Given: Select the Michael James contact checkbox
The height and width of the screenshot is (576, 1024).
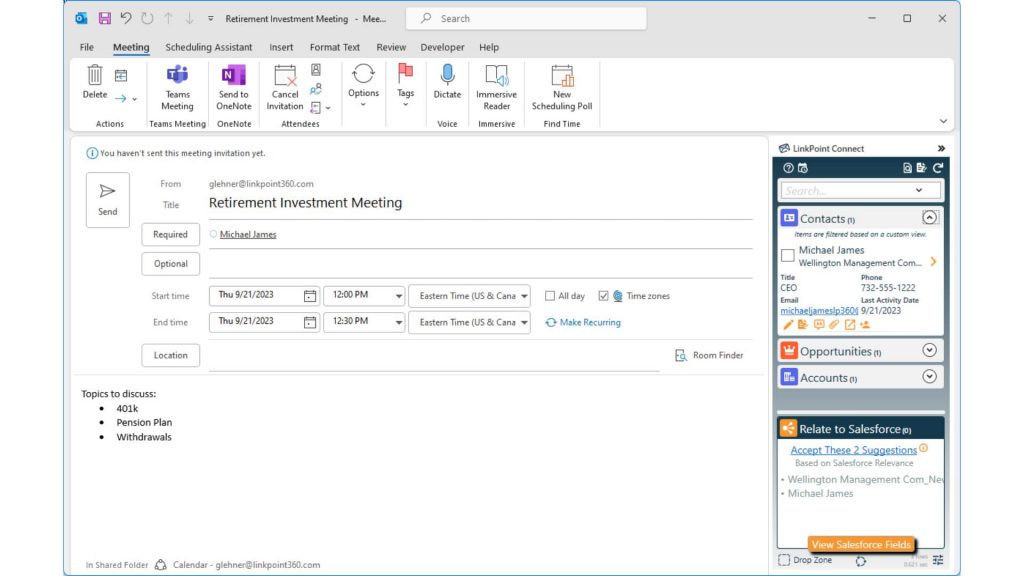Looking at the screenshot, I should (788, 255).
